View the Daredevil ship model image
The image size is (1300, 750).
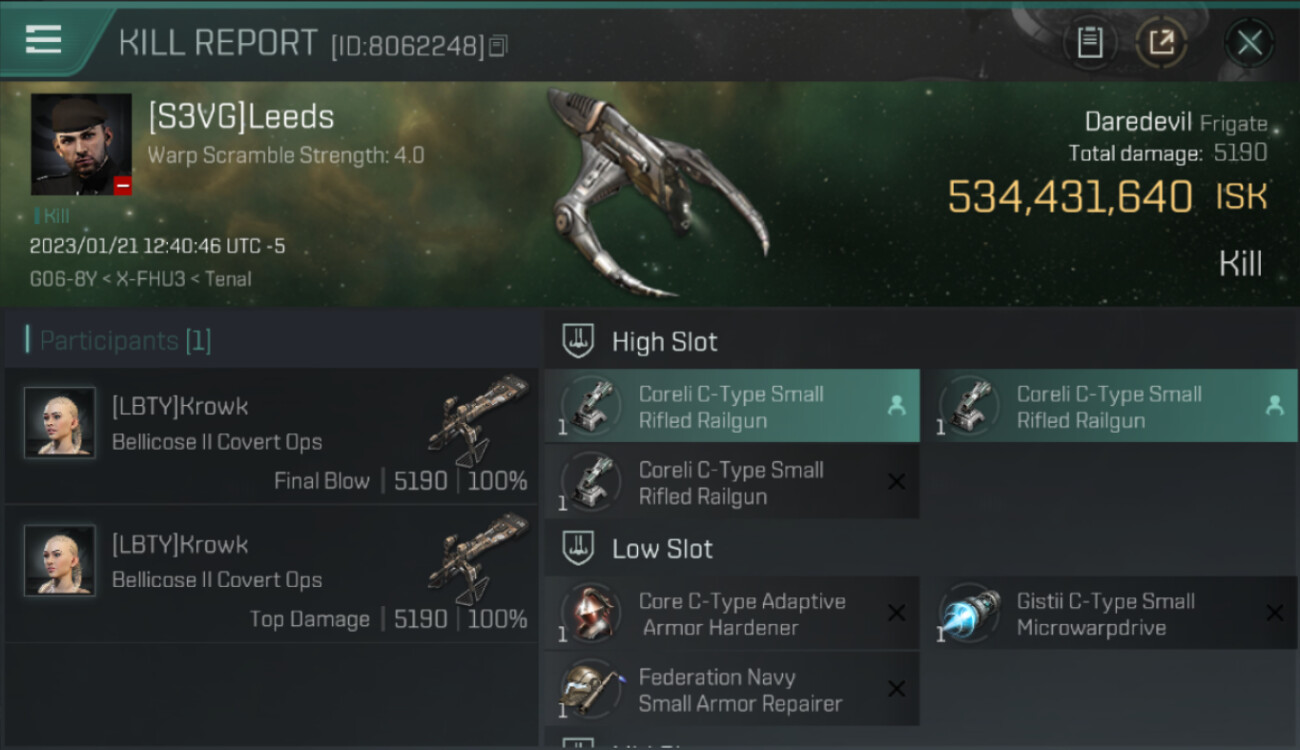click(657, 194)
